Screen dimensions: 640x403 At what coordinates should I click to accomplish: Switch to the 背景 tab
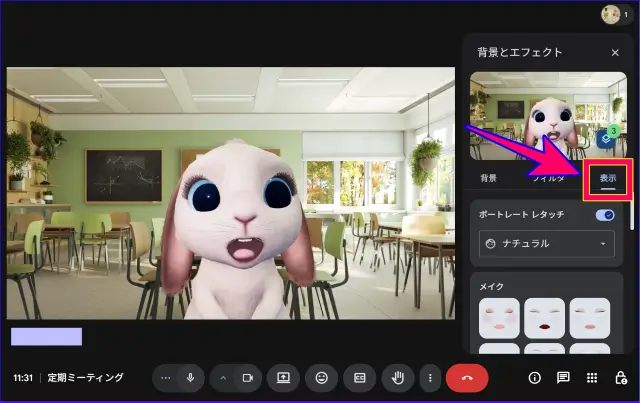(x=489, y=178)
